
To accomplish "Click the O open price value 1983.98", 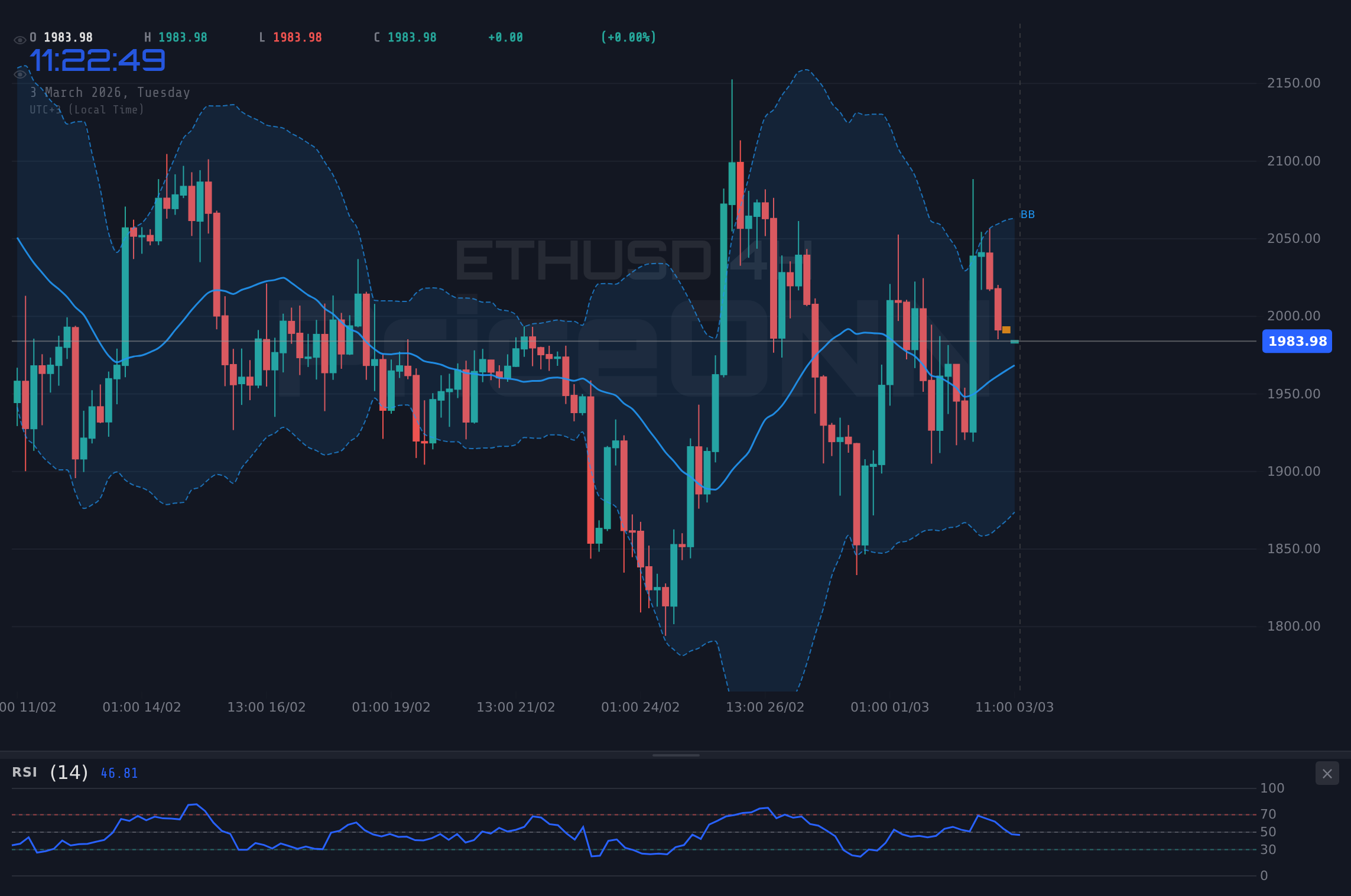I will [67, 37].
